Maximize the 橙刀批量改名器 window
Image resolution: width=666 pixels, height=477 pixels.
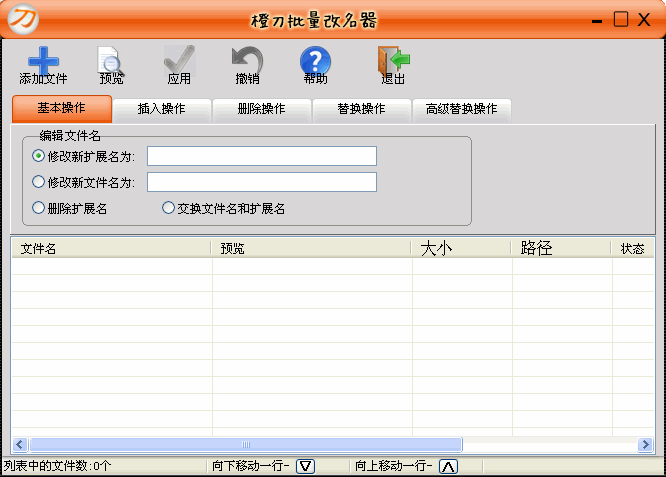click(621, 19)
